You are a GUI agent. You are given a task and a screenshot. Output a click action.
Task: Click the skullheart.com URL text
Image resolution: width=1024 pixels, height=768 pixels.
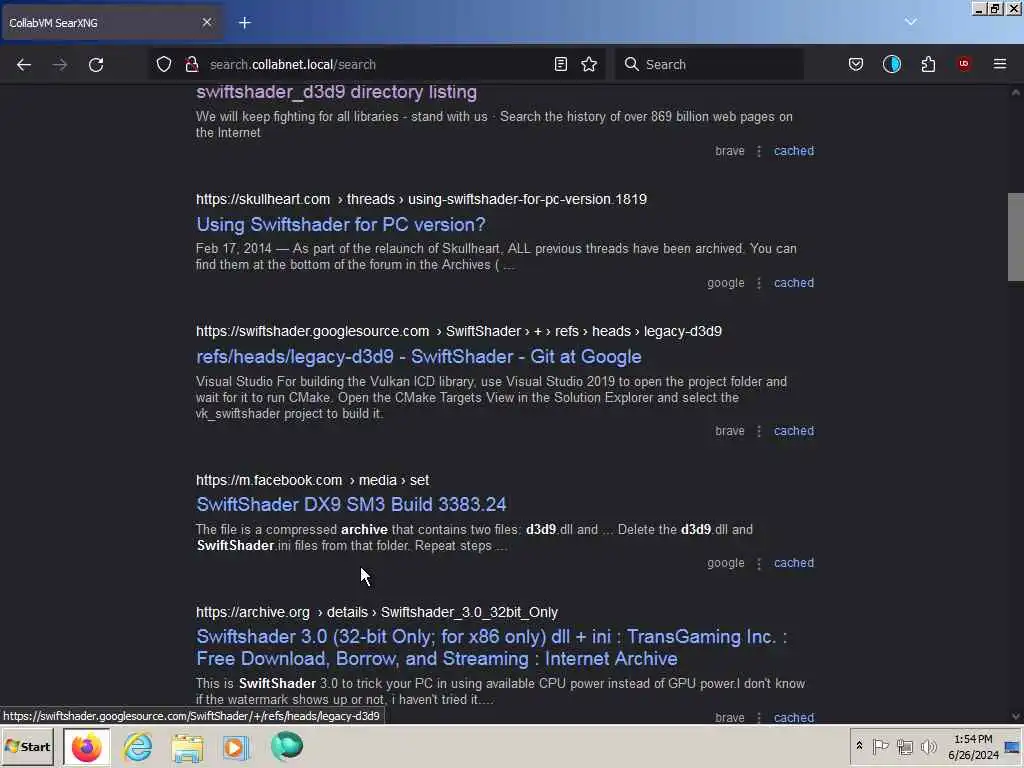(x=421, y=199)
